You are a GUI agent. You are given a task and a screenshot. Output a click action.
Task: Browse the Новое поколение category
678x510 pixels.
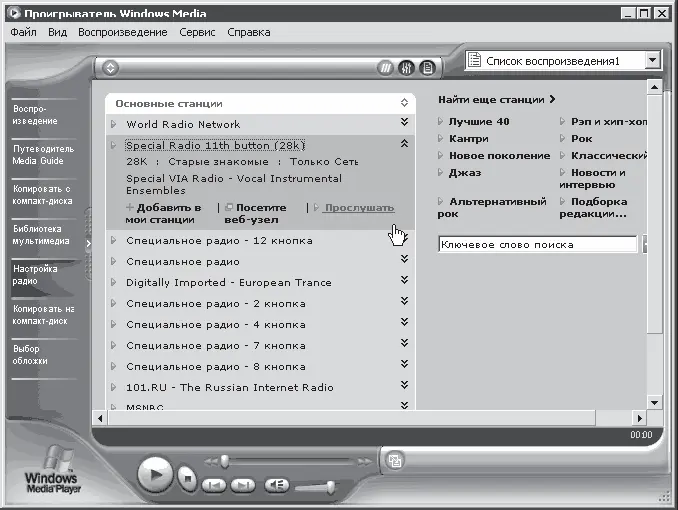click(499, 156)
